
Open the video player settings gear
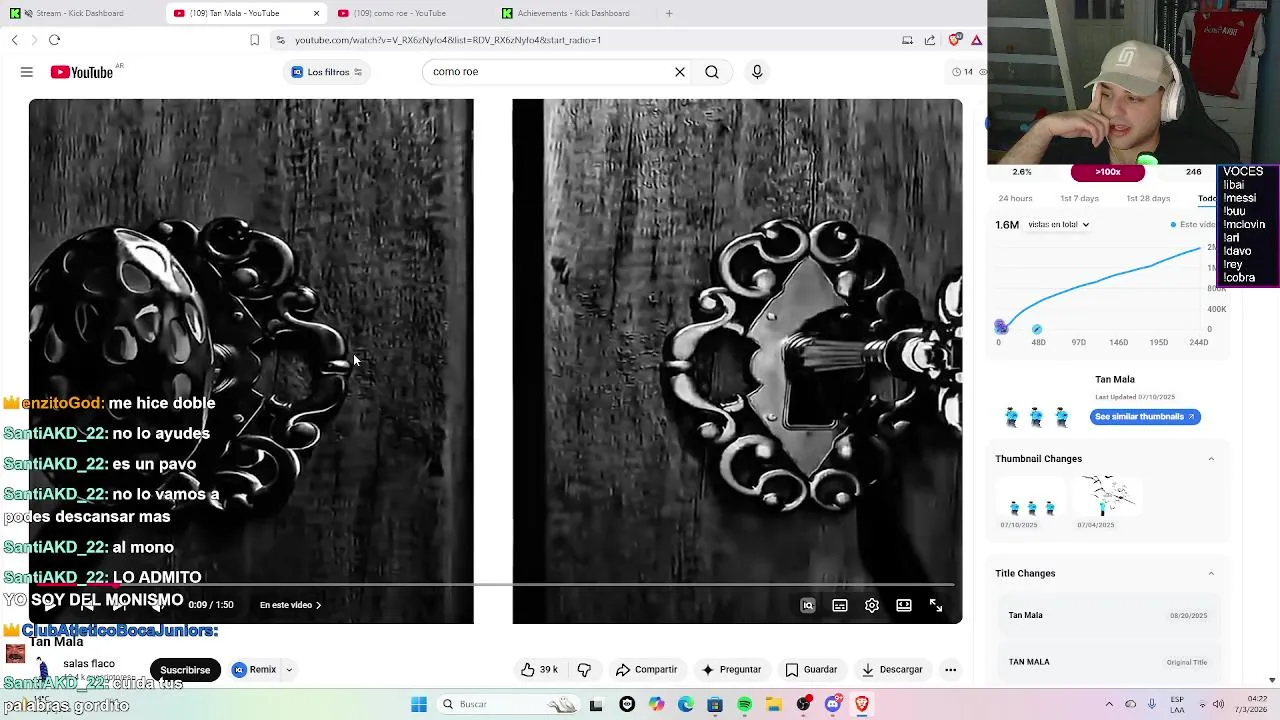point(872,605)
